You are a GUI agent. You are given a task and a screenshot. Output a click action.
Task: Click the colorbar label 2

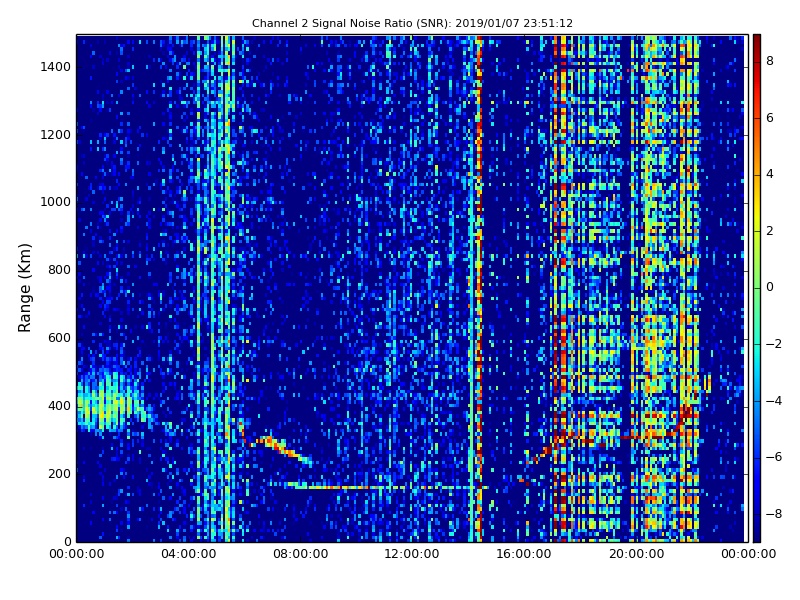770,231
